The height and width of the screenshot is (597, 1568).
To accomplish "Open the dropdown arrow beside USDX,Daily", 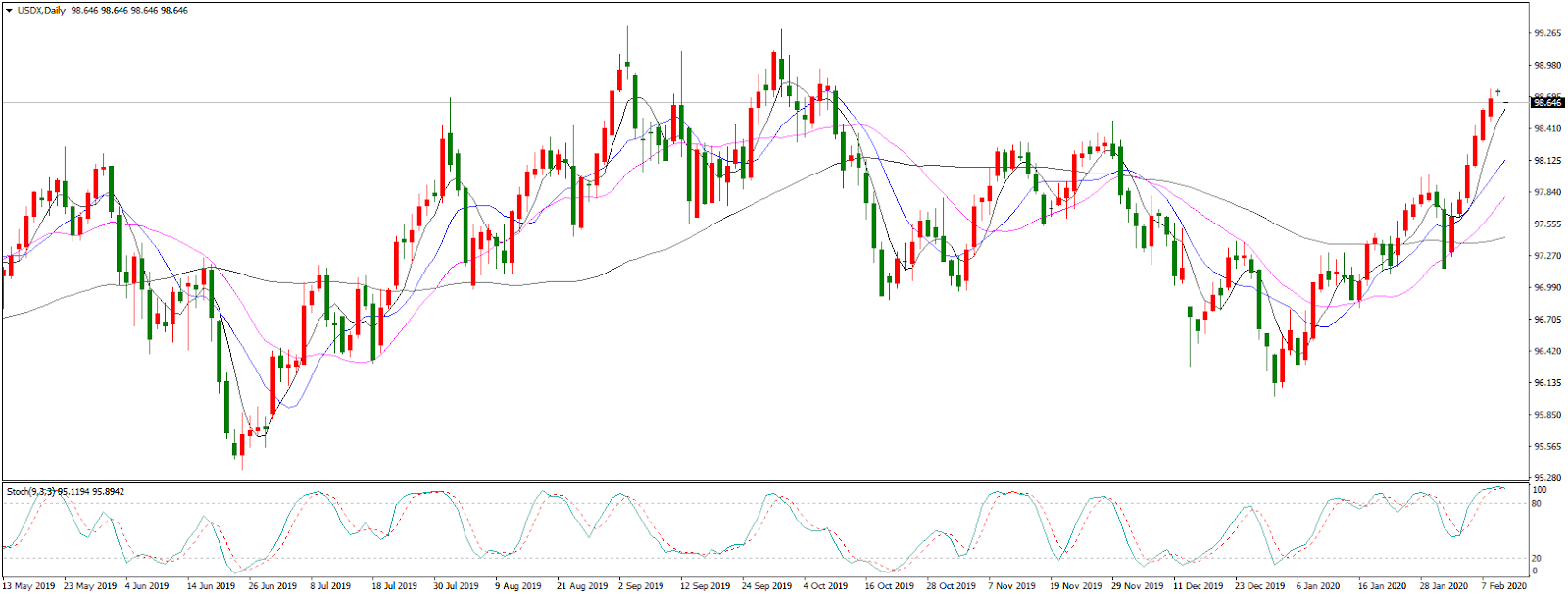I will point(9,11).
